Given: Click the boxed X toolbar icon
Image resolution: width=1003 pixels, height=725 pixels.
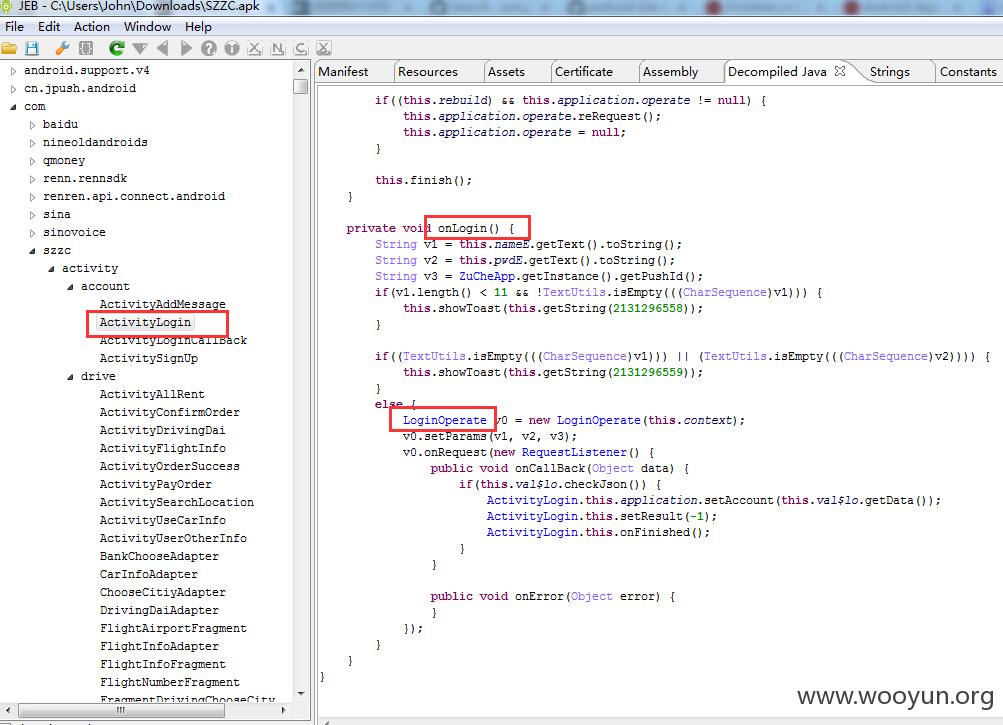Looking at the screenshot, I should 324,48.
